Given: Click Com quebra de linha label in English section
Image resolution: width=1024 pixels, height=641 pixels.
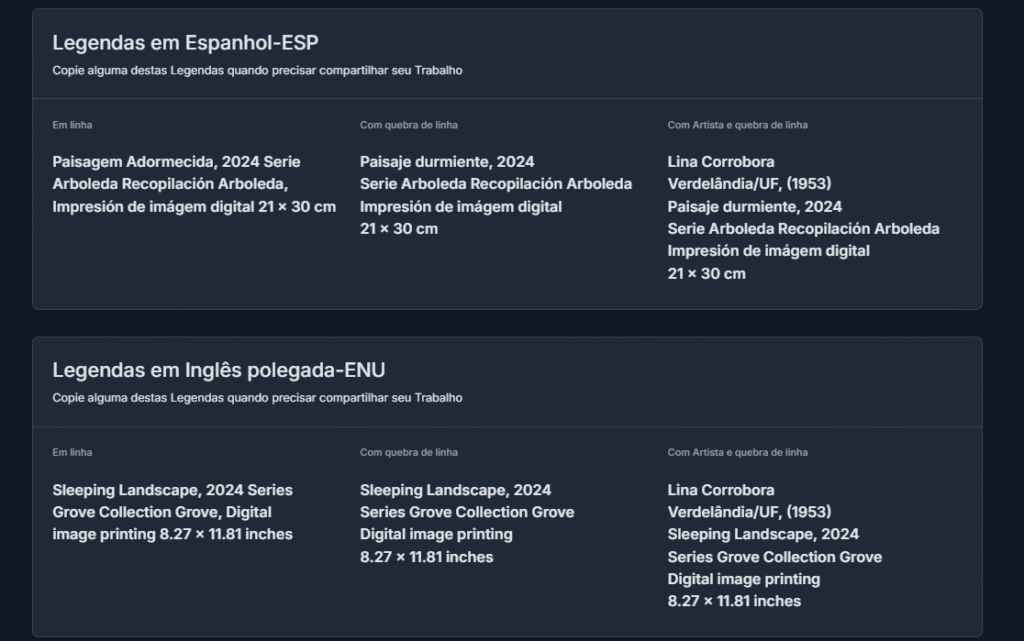Looking at the screenshot, I should pos(409,452).
